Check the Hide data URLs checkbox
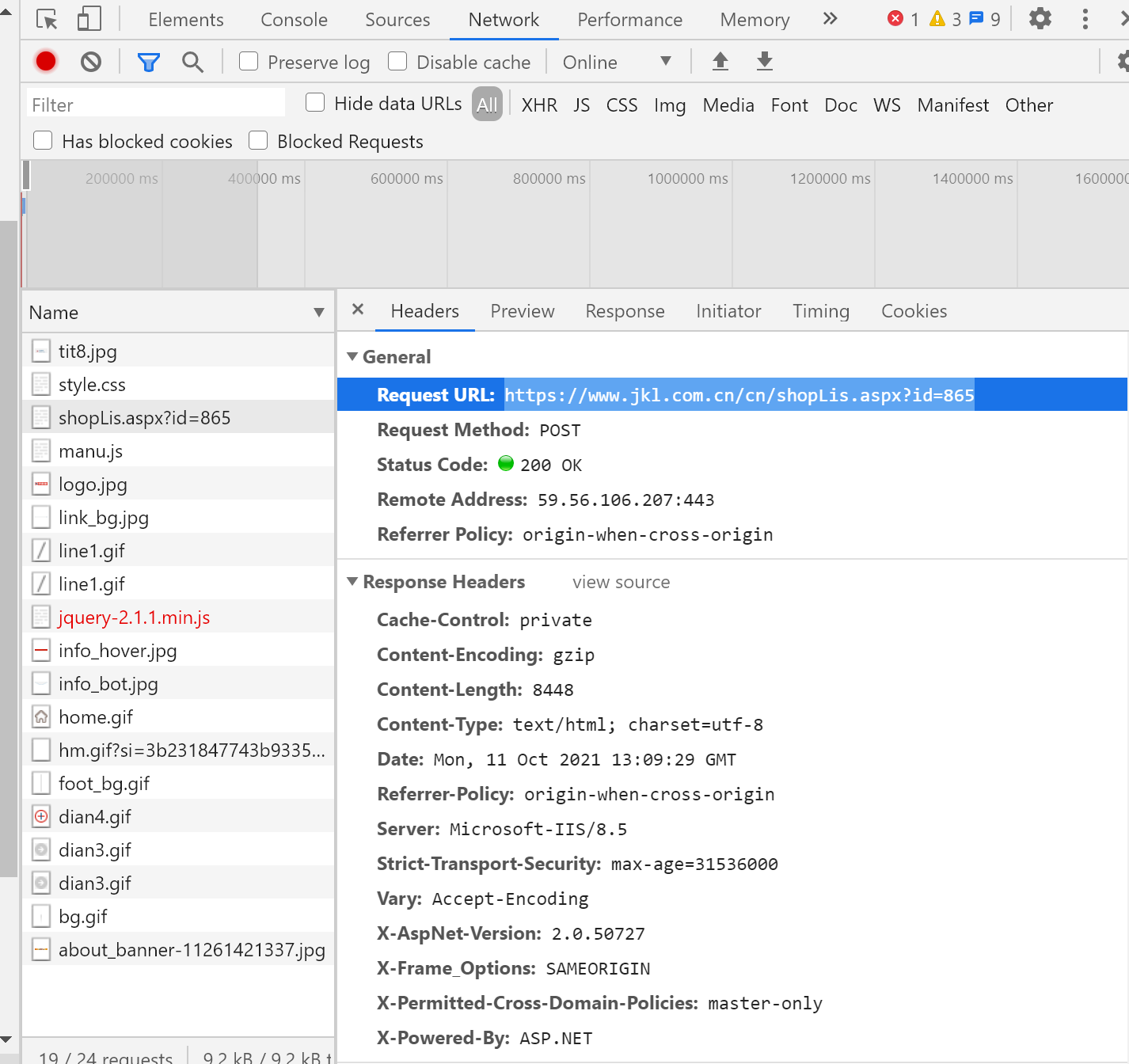This screenshot has height=1064, width=1129. (x=315, y=102)
